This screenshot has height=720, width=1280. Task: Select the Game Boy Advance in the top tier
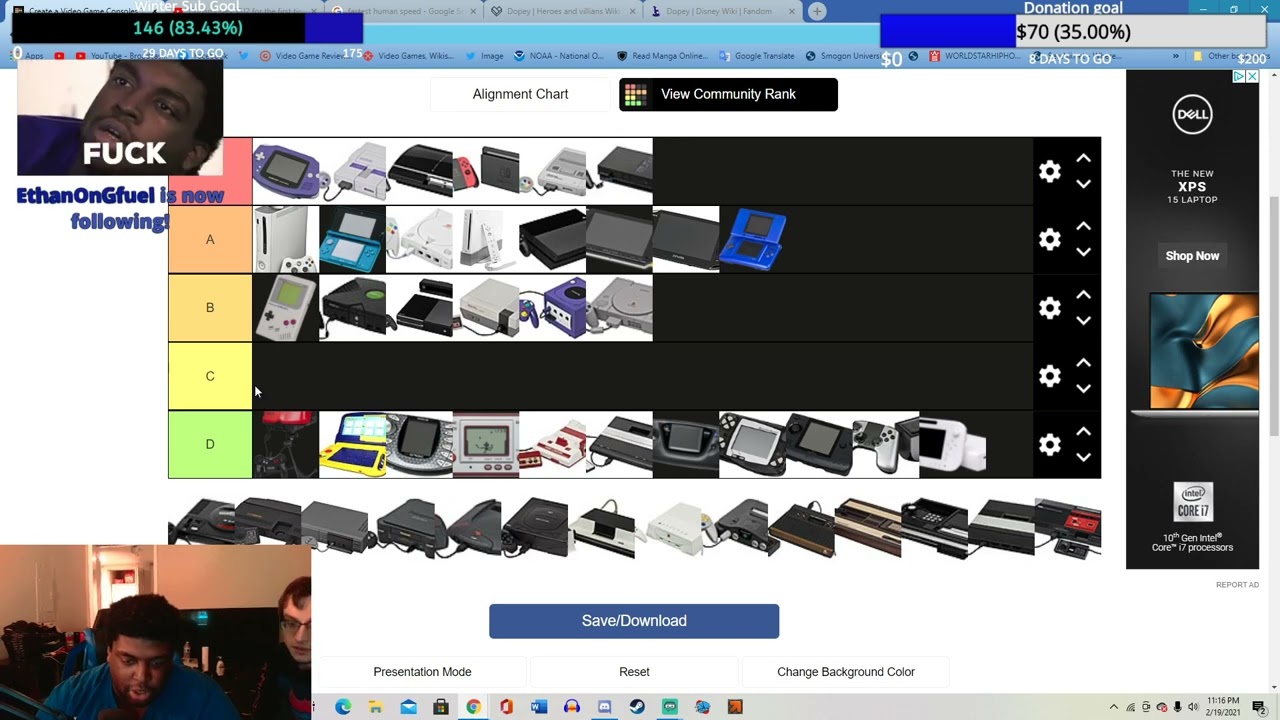coord(286,172)
